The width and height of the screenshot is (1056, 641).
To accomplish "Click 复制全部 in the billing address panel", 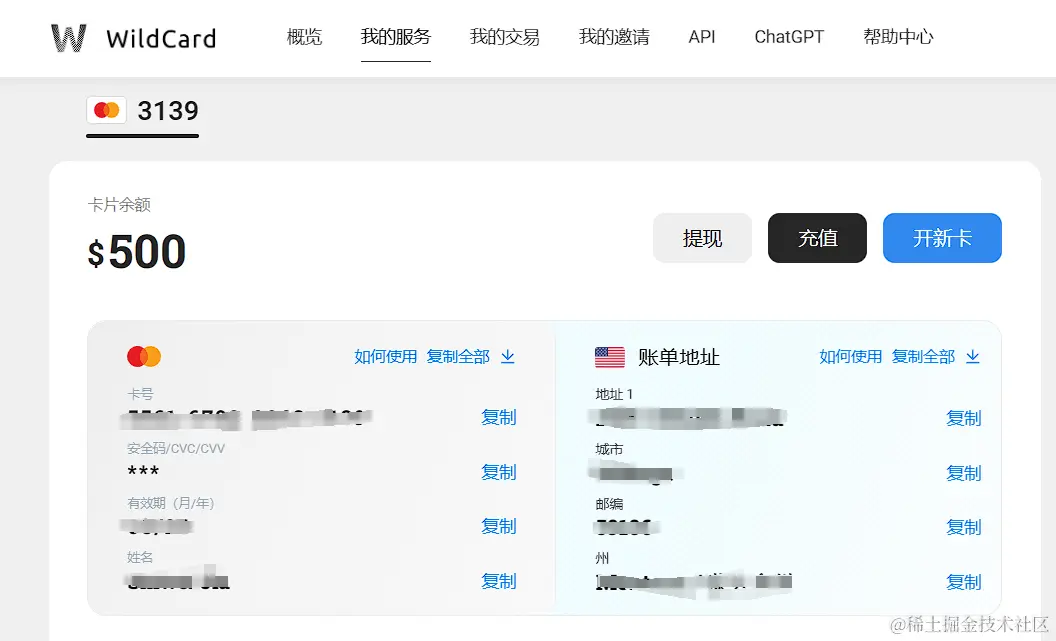I will pyautogui.click(x=923, y=356).
